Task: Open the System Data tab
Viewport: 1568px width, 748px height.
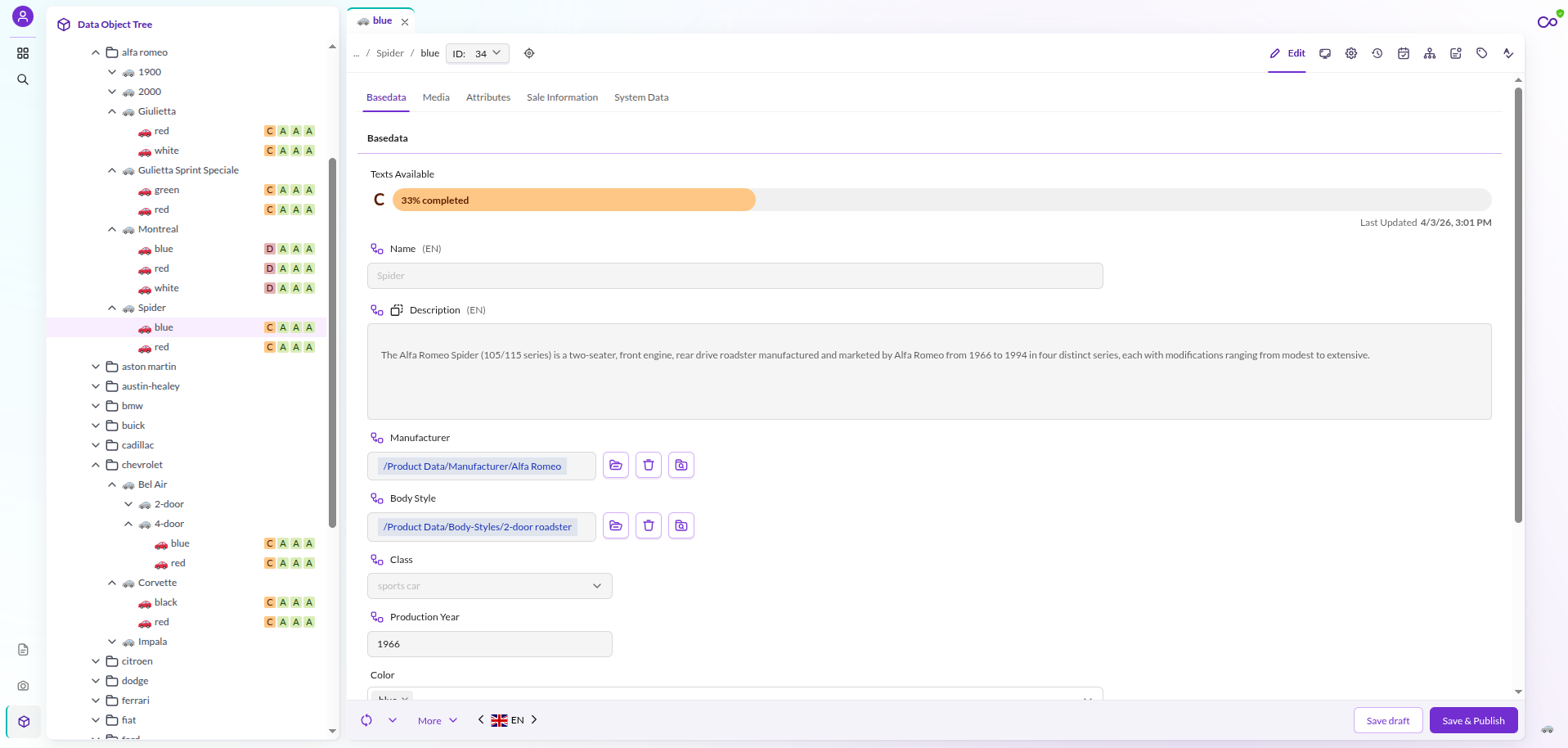Action: tap(641, 97)
